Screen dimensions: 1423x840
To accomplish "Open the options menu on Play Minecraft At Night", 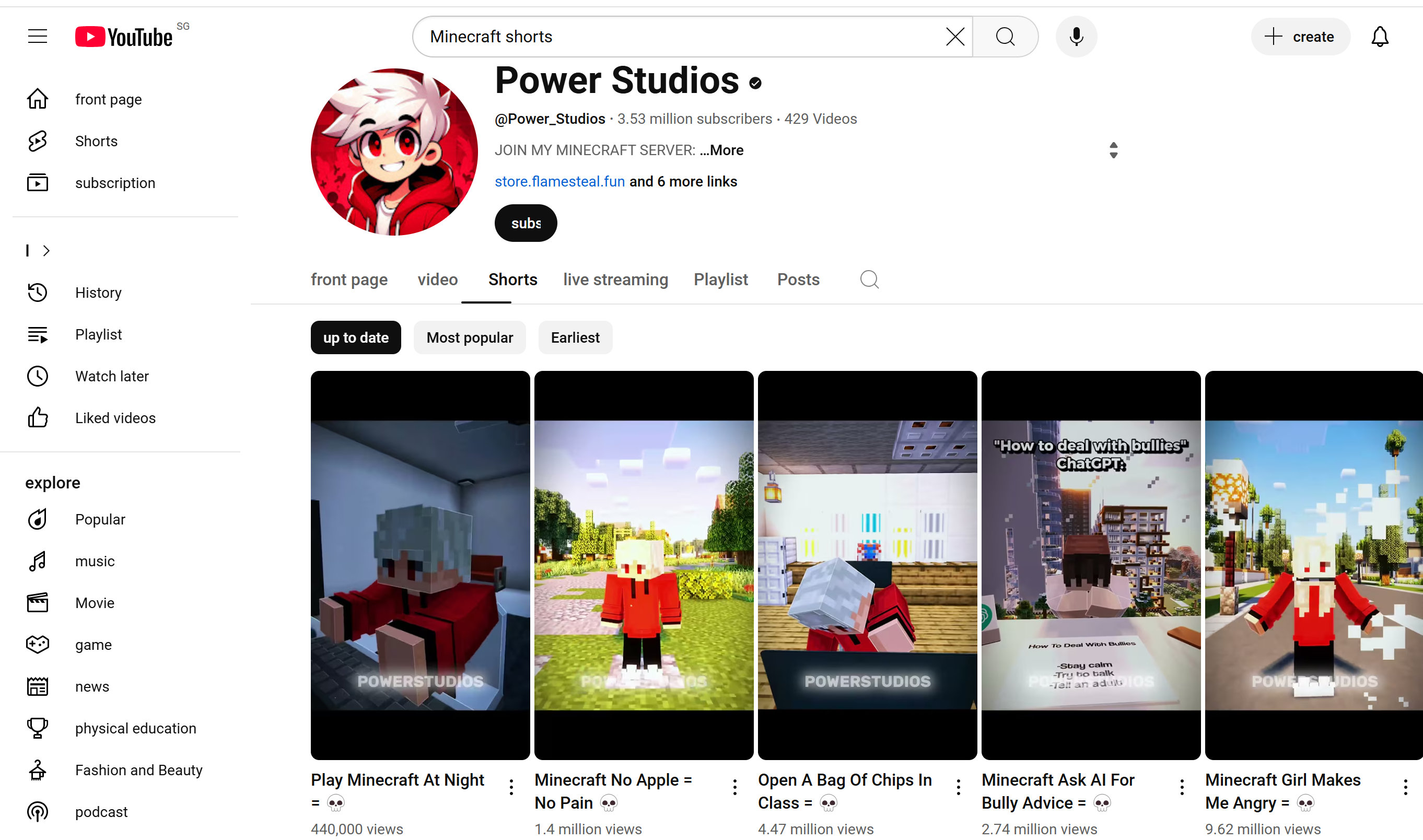I will 511,786.
